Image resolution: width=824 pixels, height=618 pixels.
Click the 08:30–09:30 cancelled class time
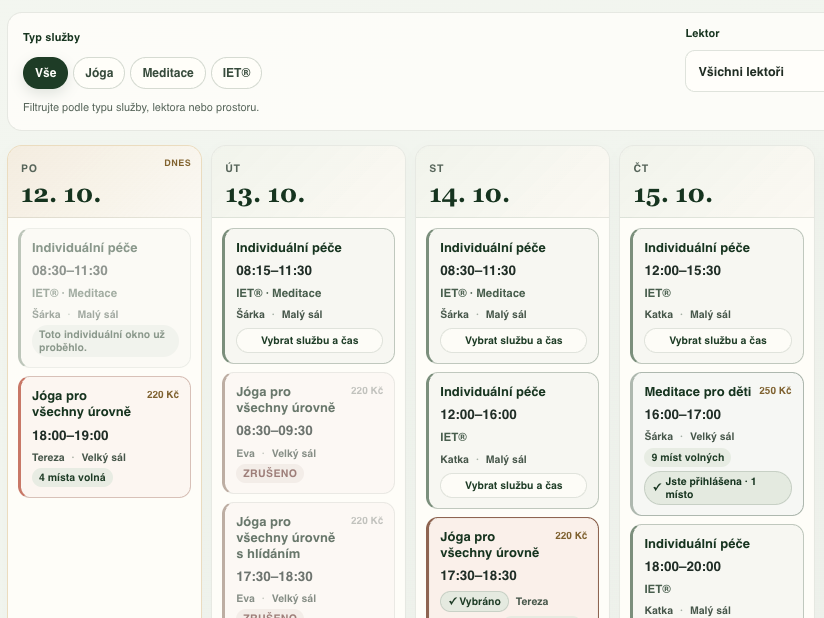tap(274, 431)
